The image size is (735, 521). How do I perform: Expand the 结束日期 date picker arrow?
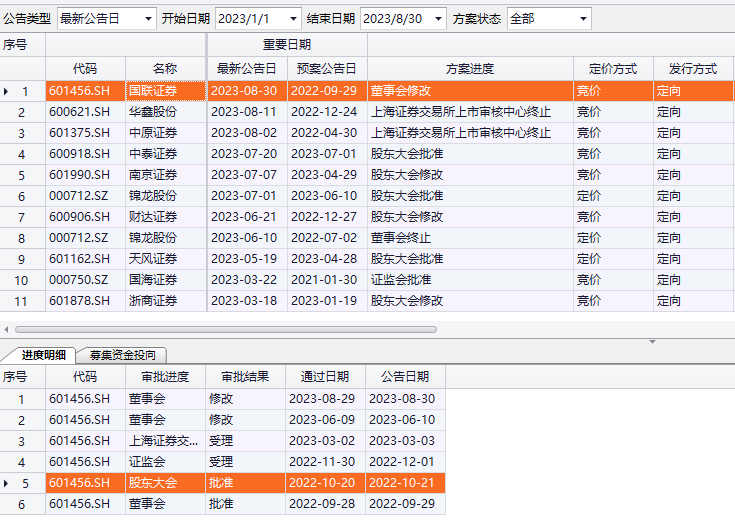[x=438, y=18]
